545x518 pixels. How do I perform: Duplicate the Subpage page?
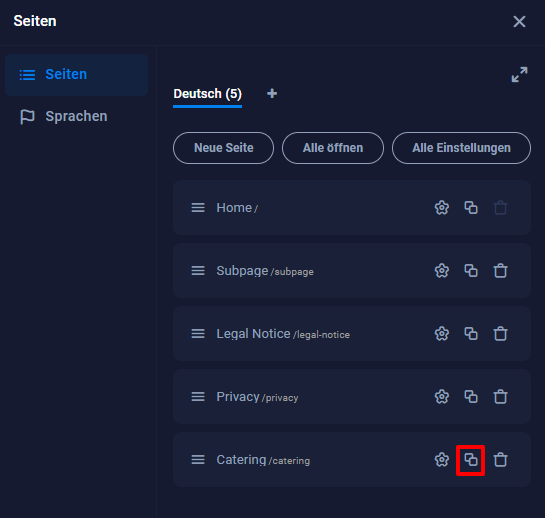pos(471,271)
